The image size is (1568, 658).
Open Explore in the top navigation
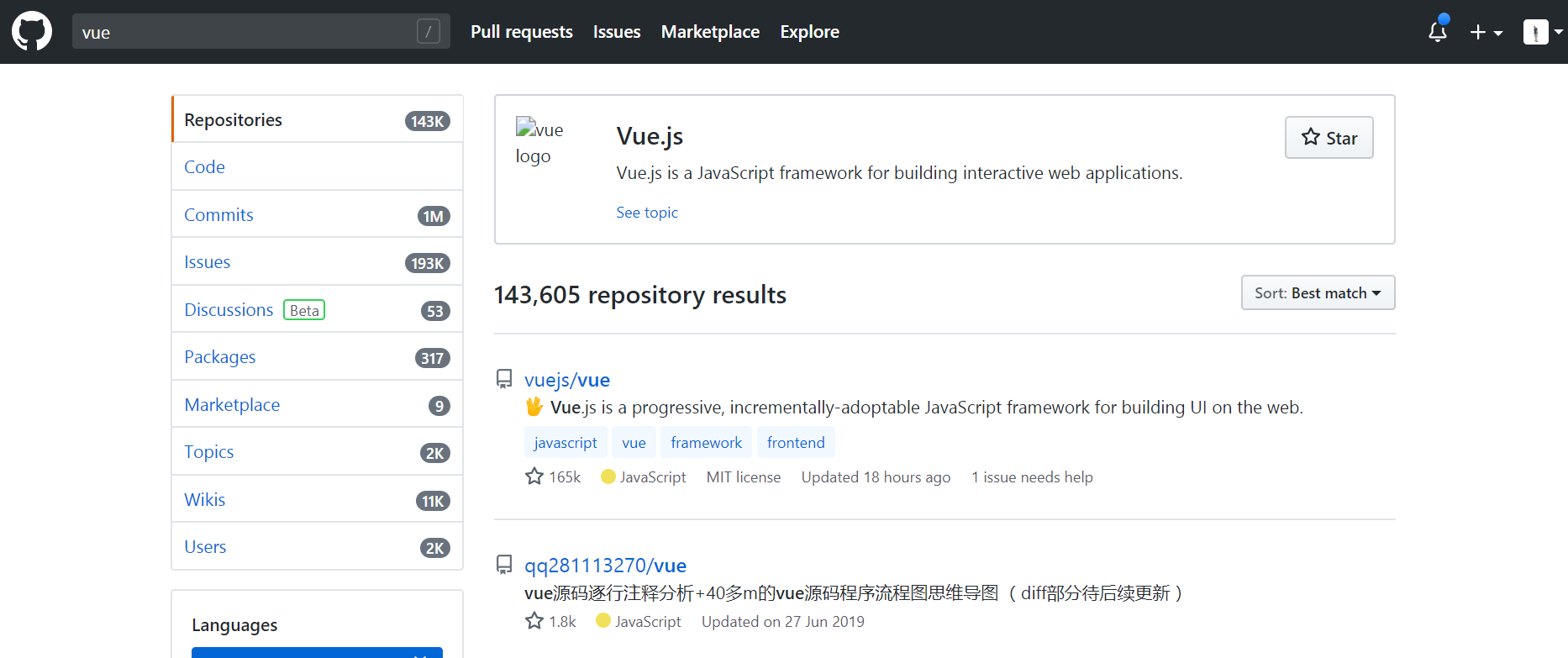809,32
